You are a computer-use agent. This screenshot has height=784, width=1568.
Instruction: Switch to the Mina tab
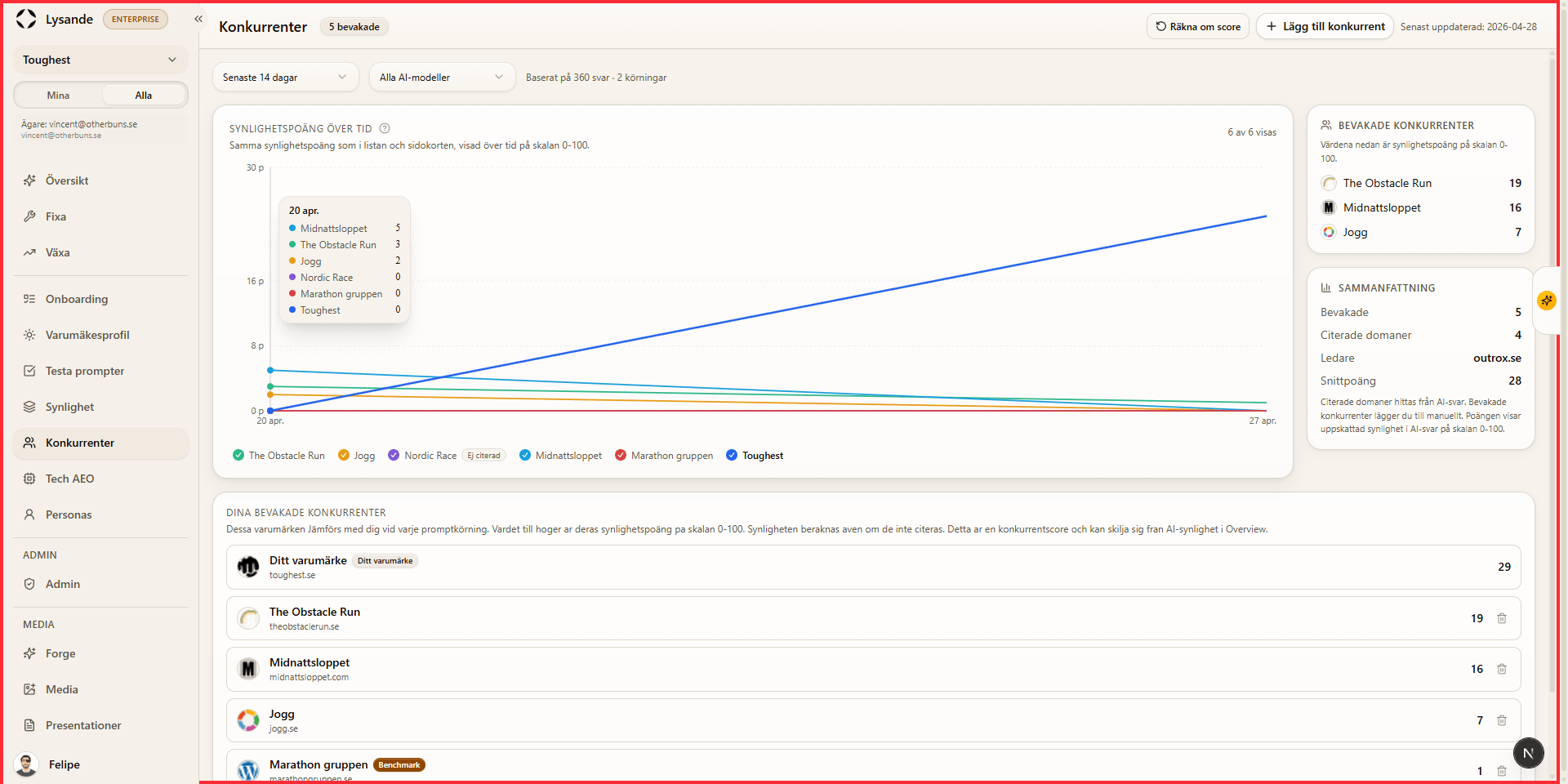58,96
